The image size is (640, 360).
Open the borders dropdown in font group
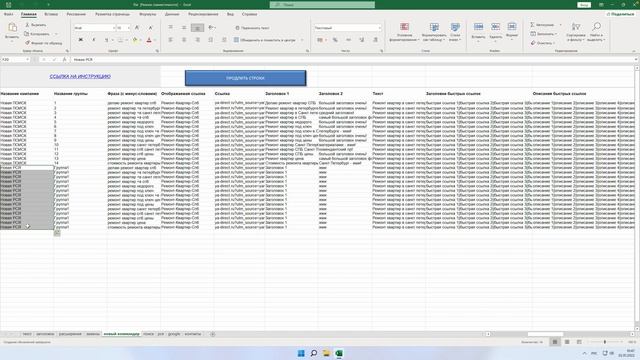126,40
